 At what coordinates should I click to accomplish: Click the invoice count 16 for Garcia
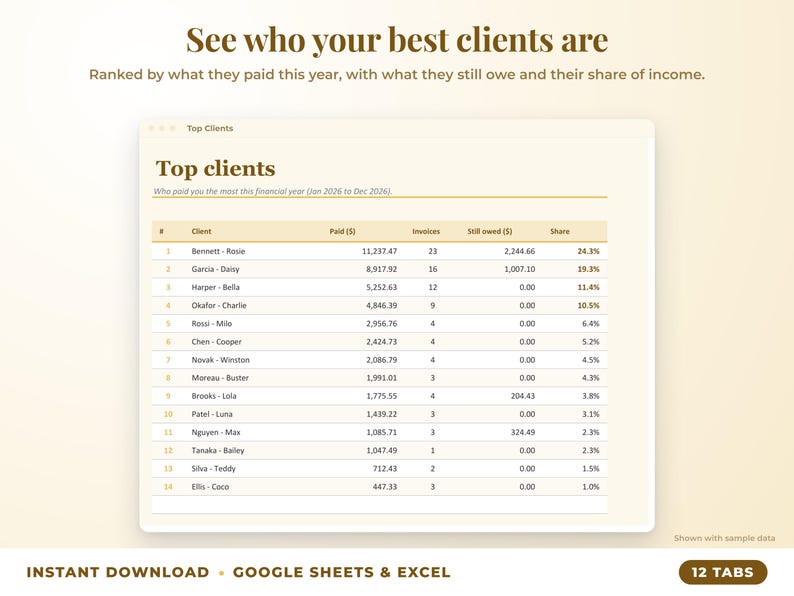coord(432,269)
